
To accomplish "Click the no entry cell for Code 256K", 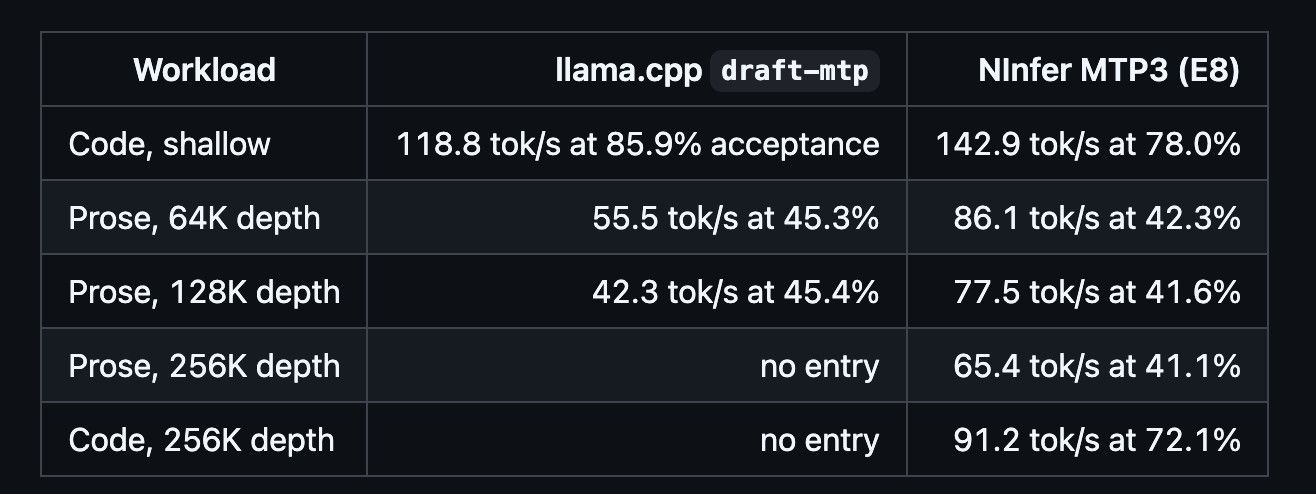I will coord(637,439).
